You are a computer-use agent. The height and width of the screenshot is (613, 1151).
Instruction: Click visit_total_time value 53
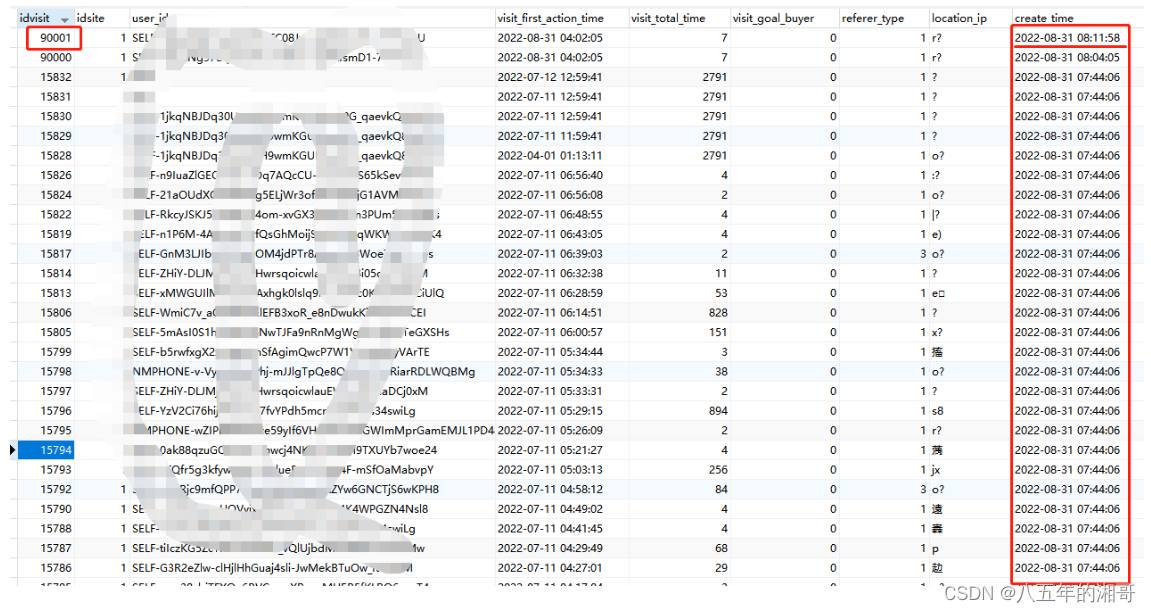coord(721,293)
